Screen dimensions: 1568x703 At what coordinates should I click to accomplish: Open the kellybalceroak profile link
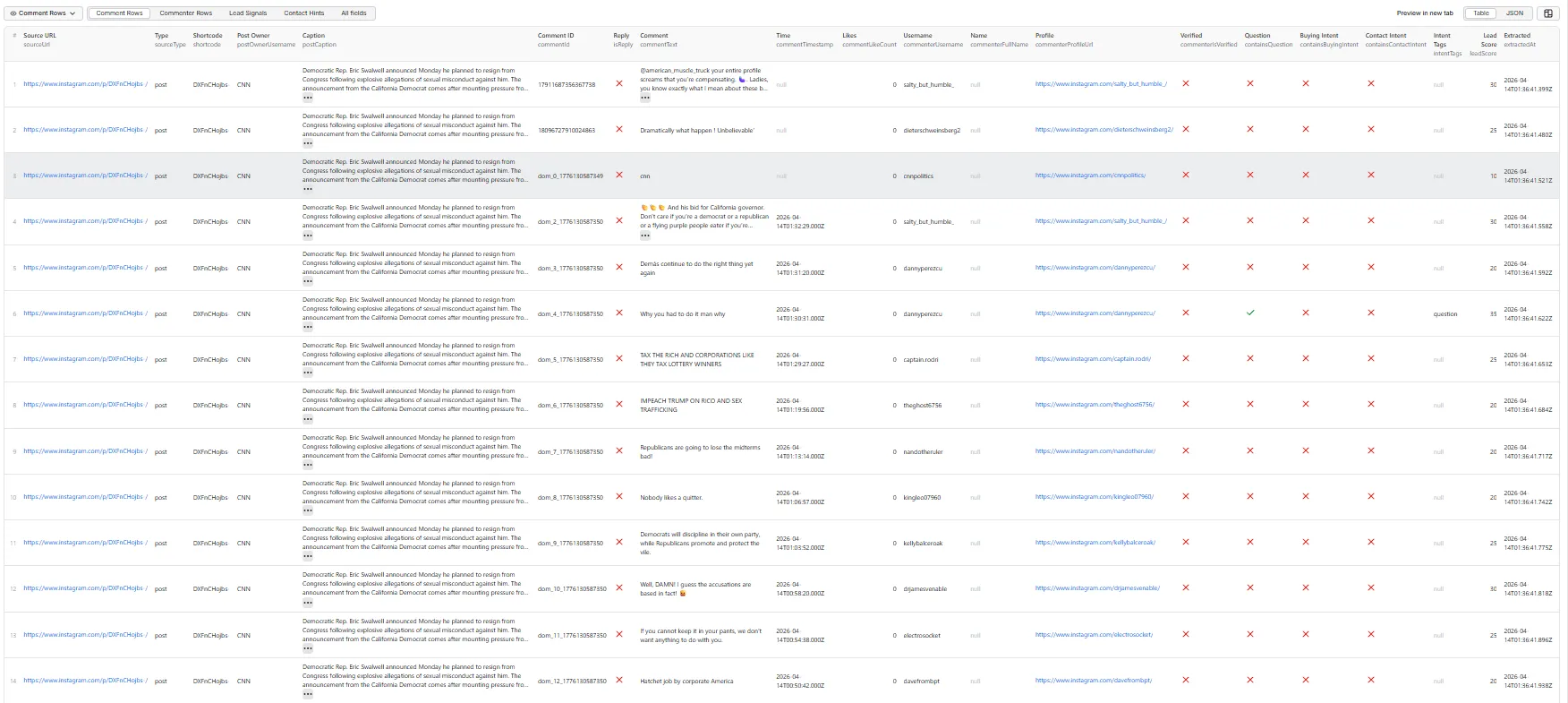(x=1095, y=543)
